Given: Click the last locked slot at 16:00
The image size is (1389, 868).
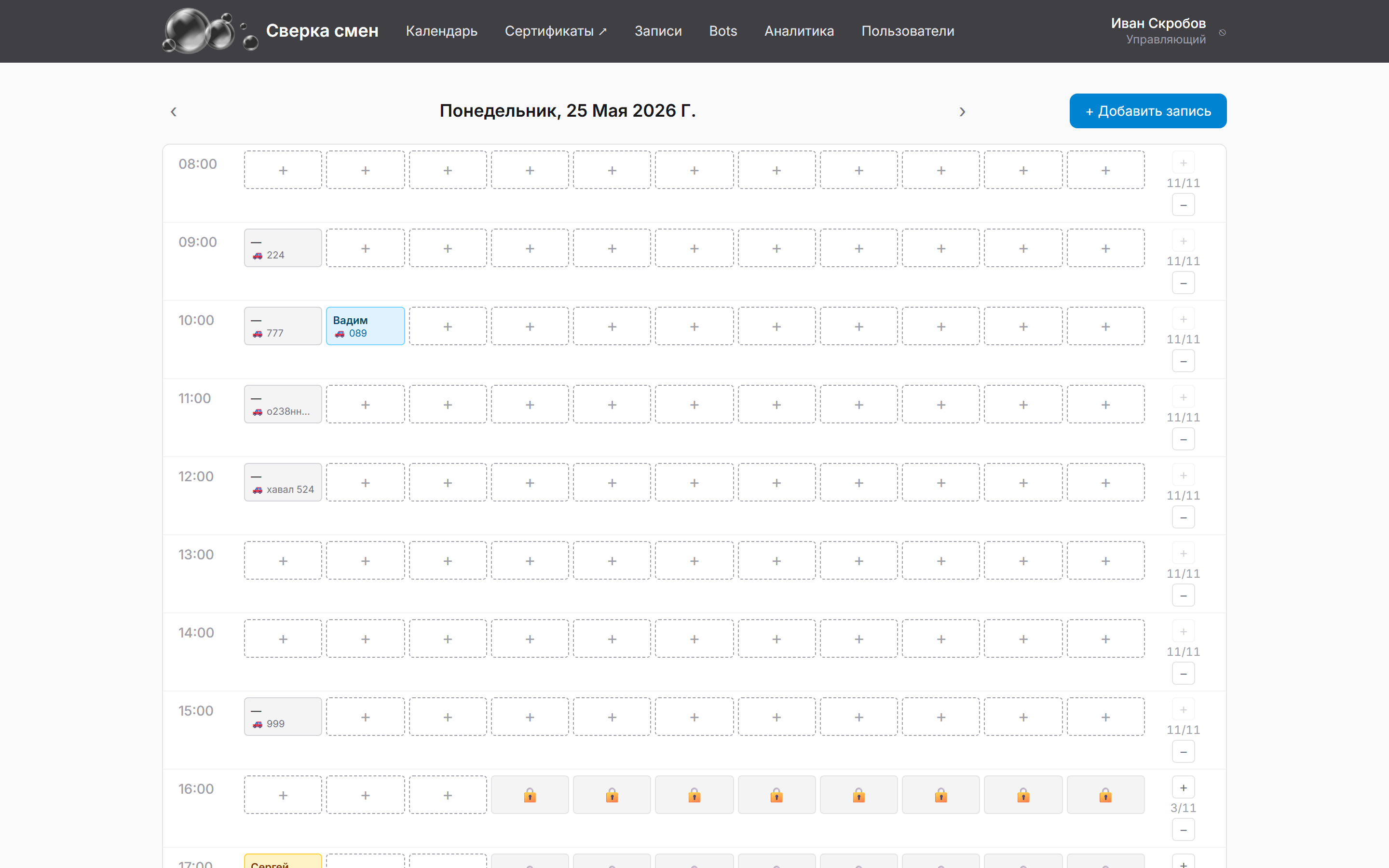Looking at the screenshot, I should pos(1105,795).
